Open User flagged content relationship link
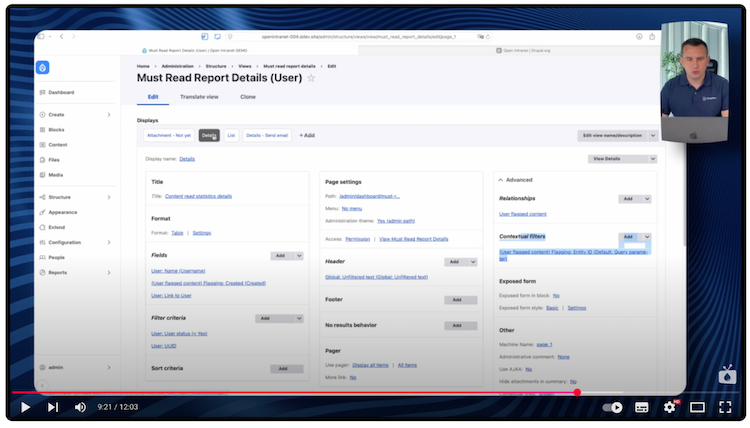This screenshot has width=750, height=428. point(523,214)
